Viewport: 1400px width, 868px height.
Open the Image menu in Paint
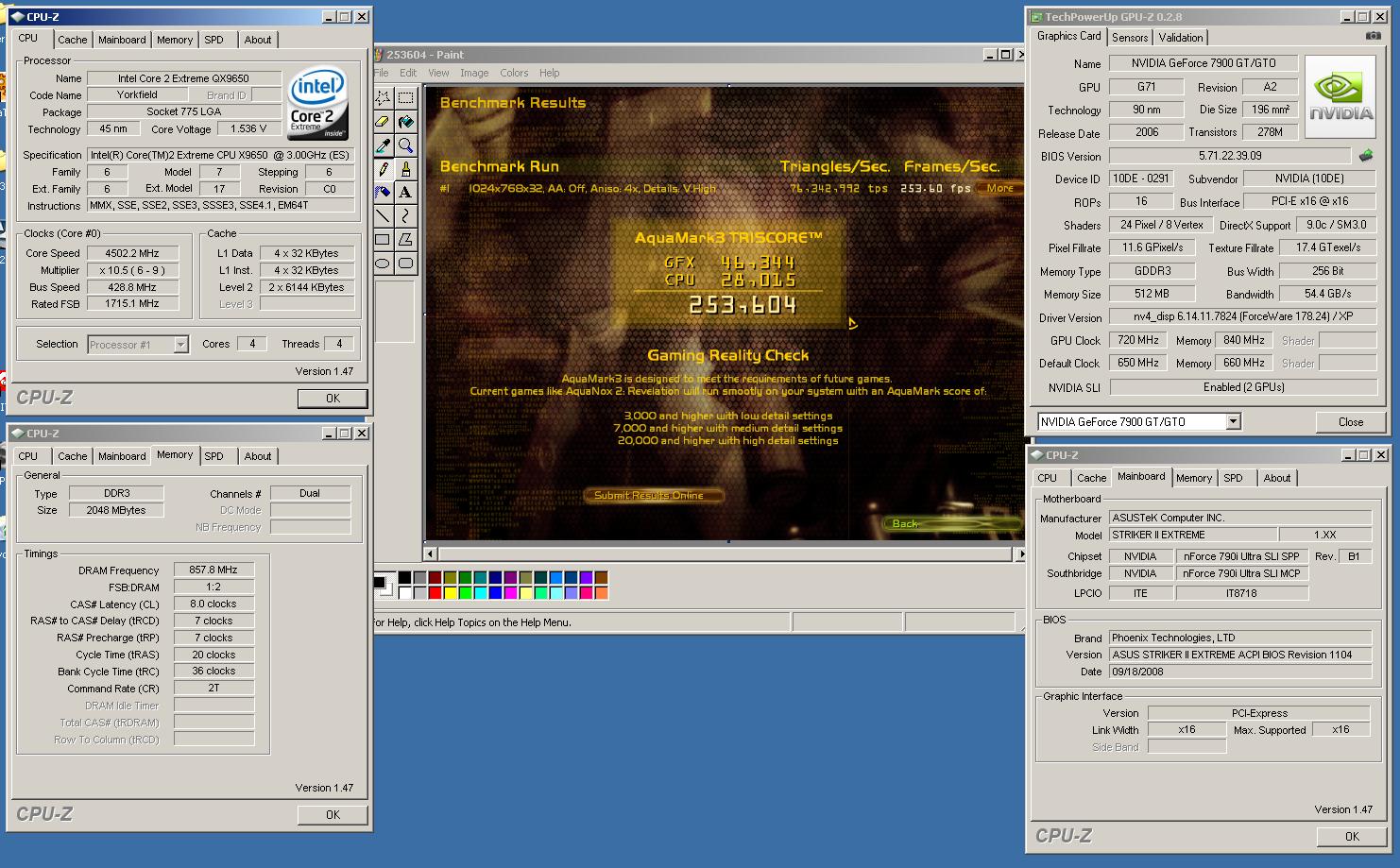[474, 73]
